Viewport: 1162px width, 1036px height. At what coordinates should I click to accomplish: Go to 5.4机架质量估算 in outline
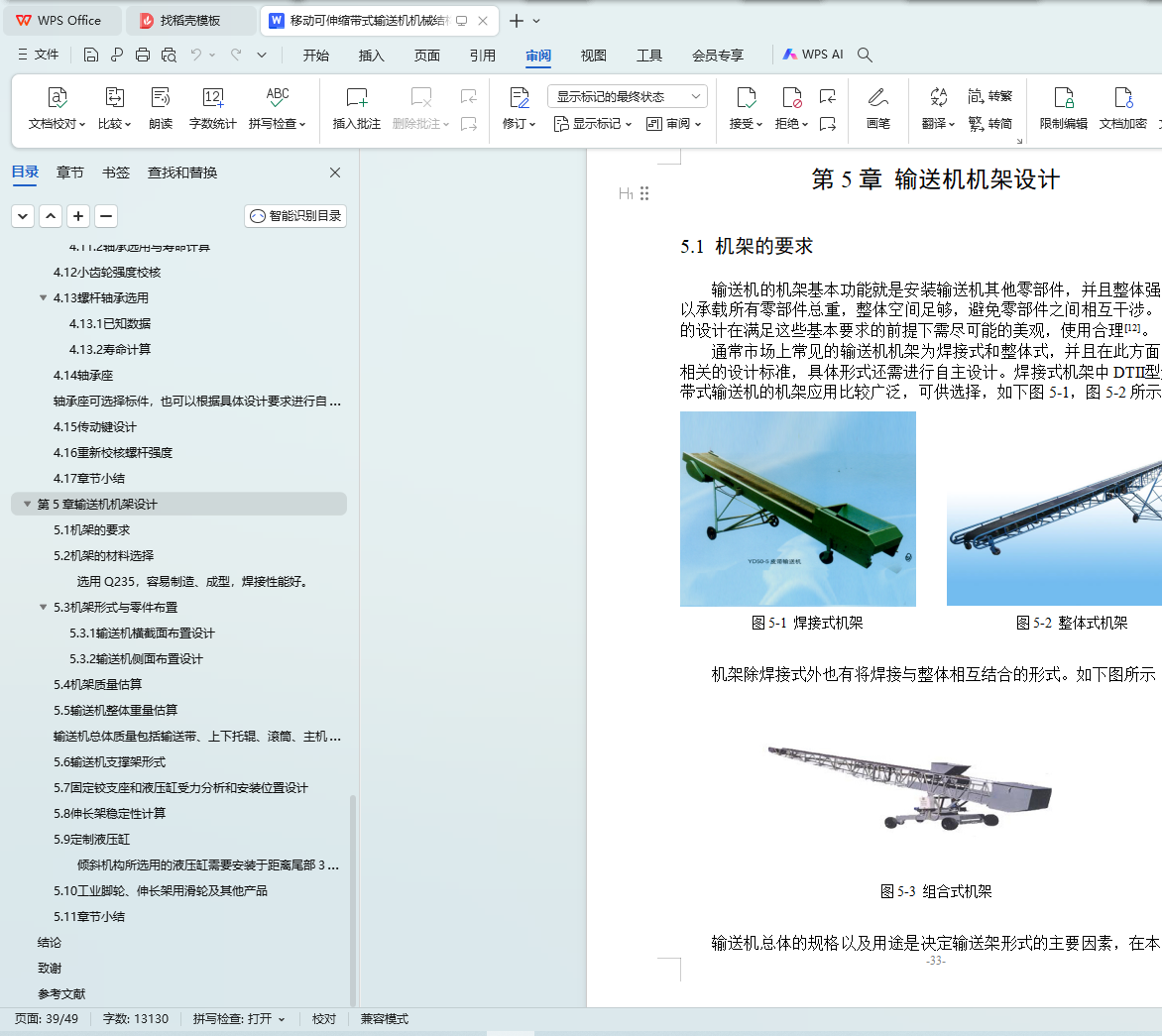click(98, 684)
